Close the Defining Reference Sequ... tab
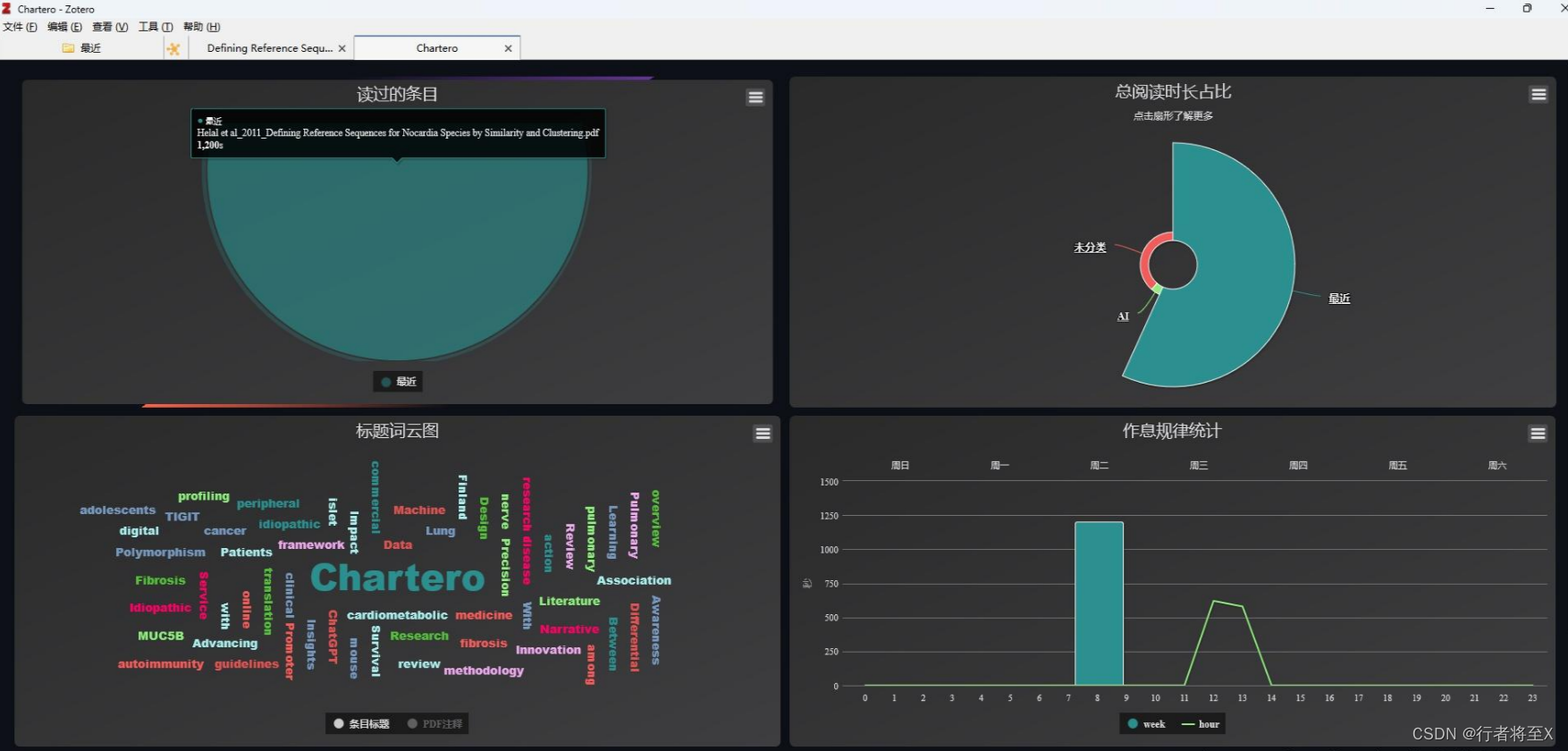This screenshot has height=751, width=1568. (341, 48)
